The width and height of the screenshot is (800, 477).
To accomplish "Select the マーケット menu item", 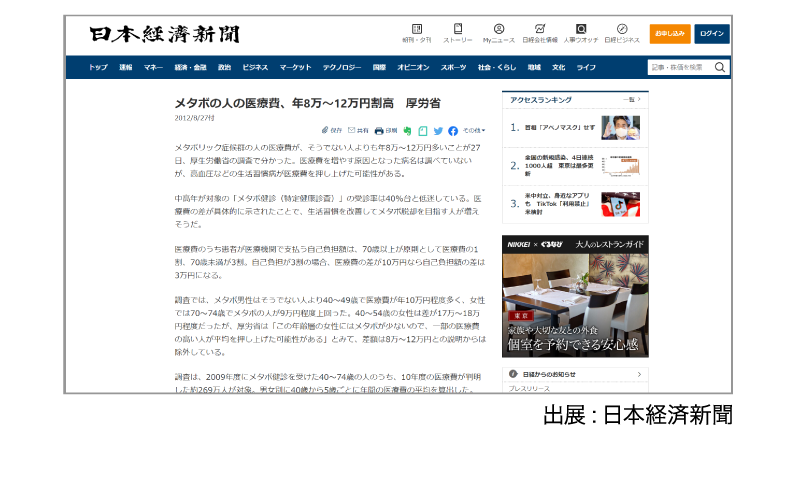I will pos(295,67).
